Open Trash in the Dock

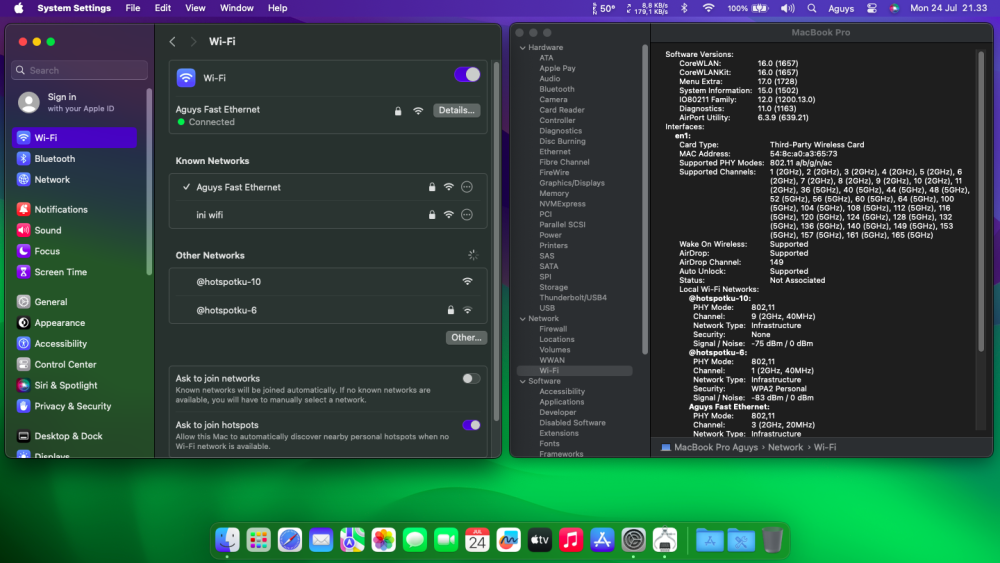pyautogui.click(x=772, y=540)
